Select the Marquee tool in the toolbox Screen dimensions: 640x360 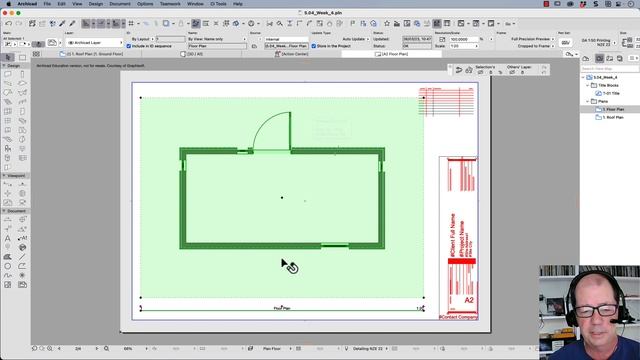pos(22,57)
